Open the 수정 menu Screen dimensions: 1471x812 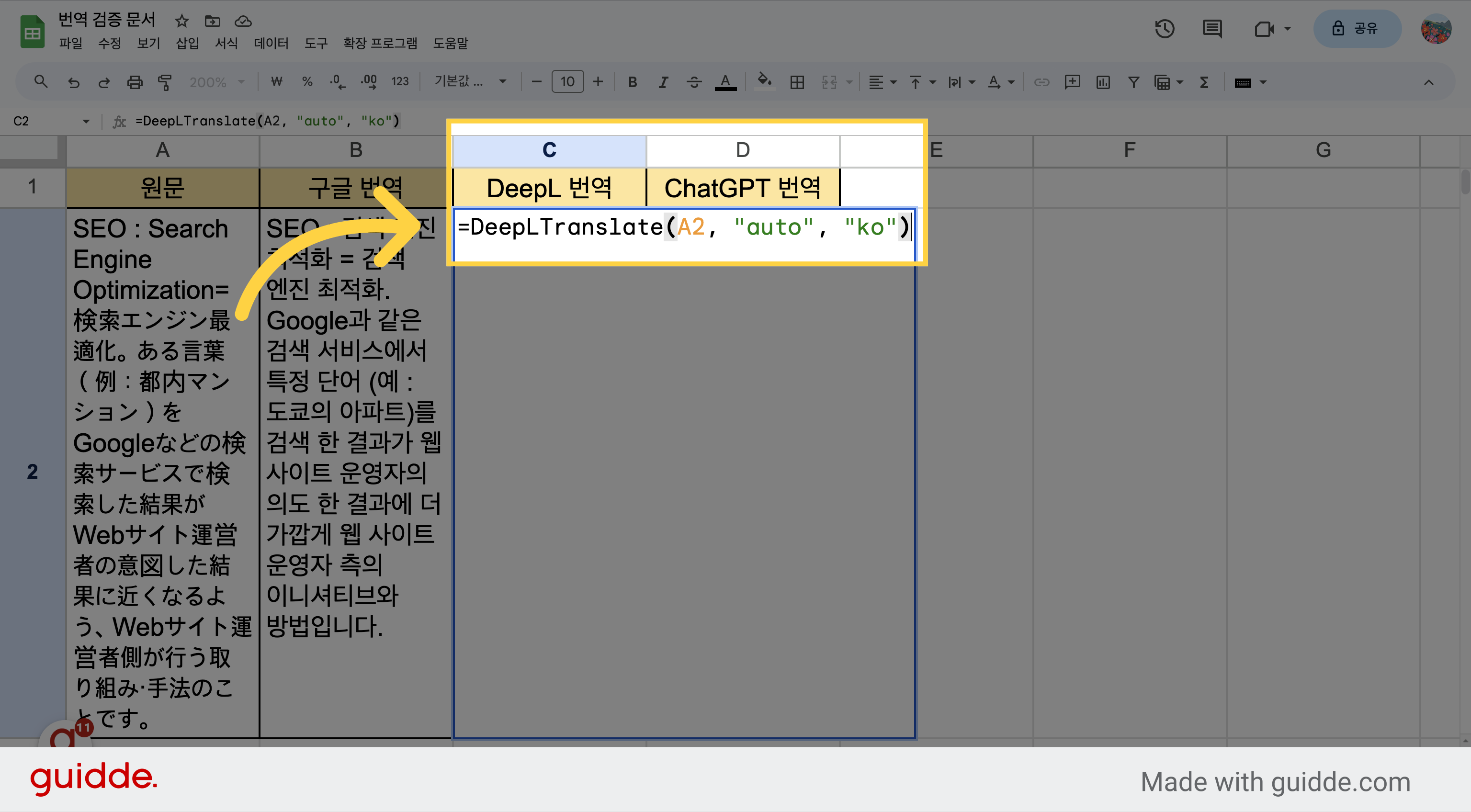(x=110, y=44)
